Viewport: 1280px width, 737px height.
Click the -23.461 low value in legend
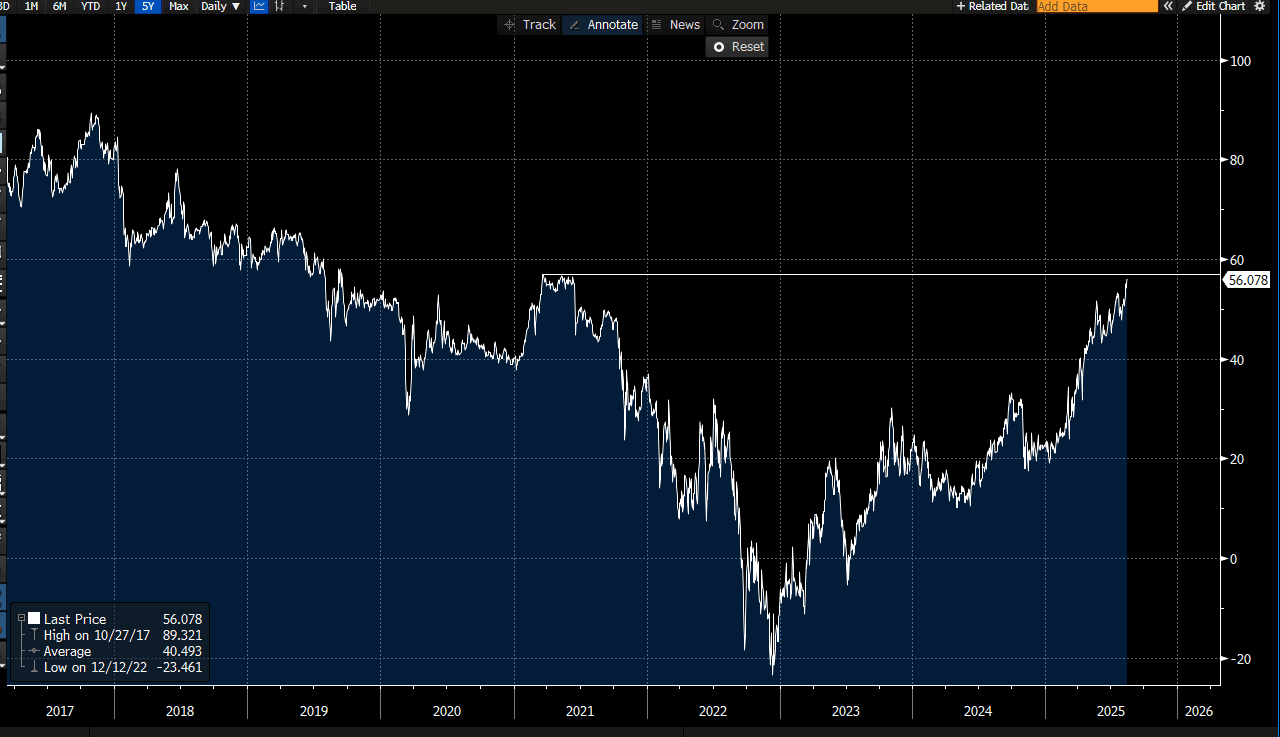179,667
